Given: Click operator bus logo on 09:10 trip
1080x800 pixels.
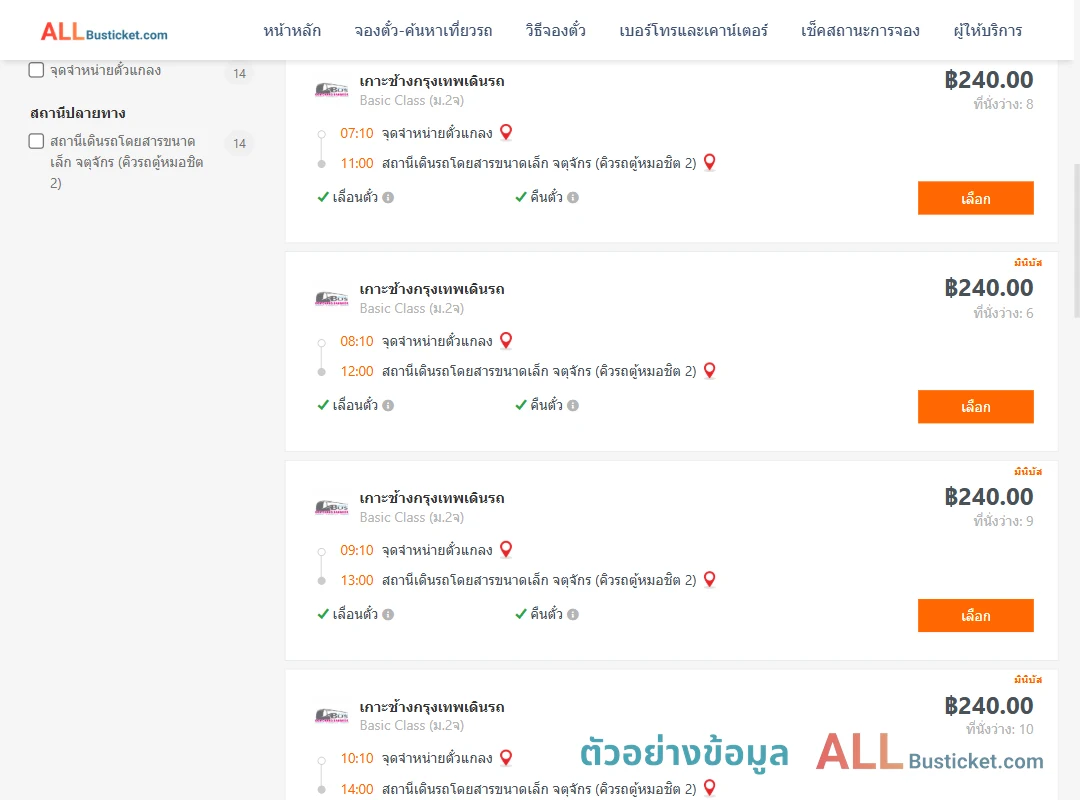Looking at the screenshot, I should [331, 507].
